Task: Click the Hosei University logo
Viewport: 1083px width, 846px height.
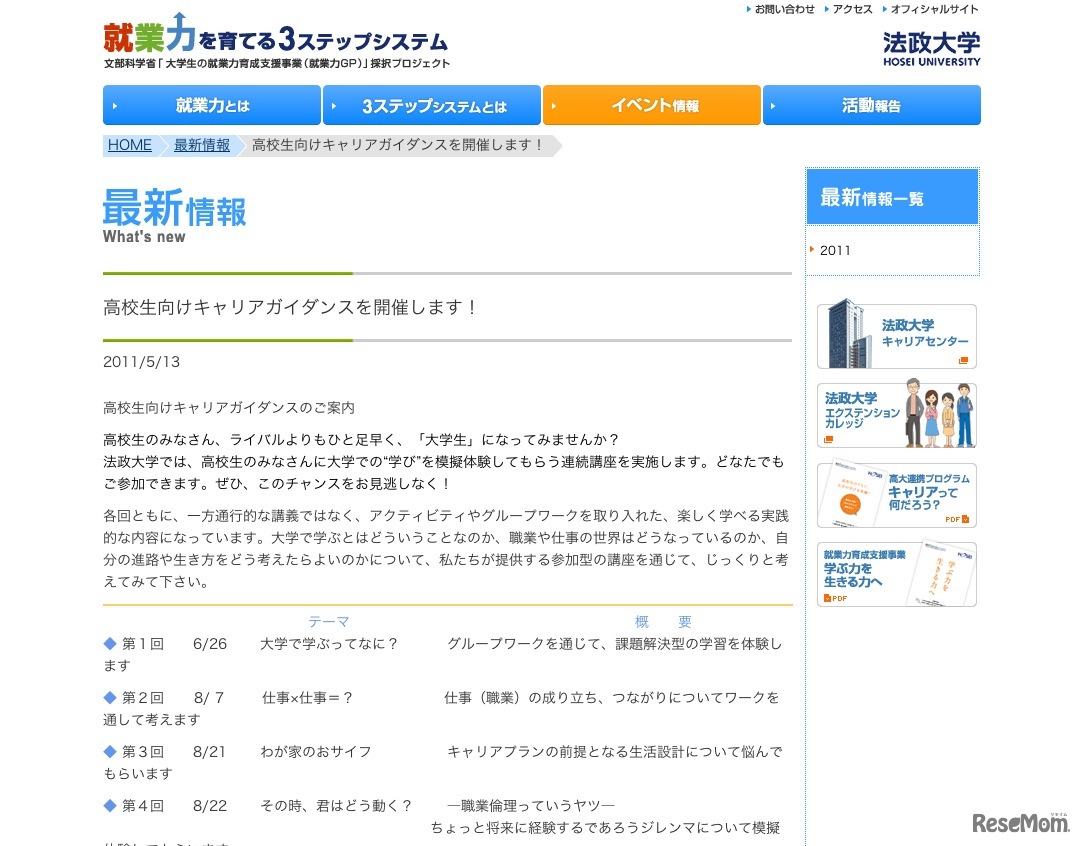Action: (930, 48)
